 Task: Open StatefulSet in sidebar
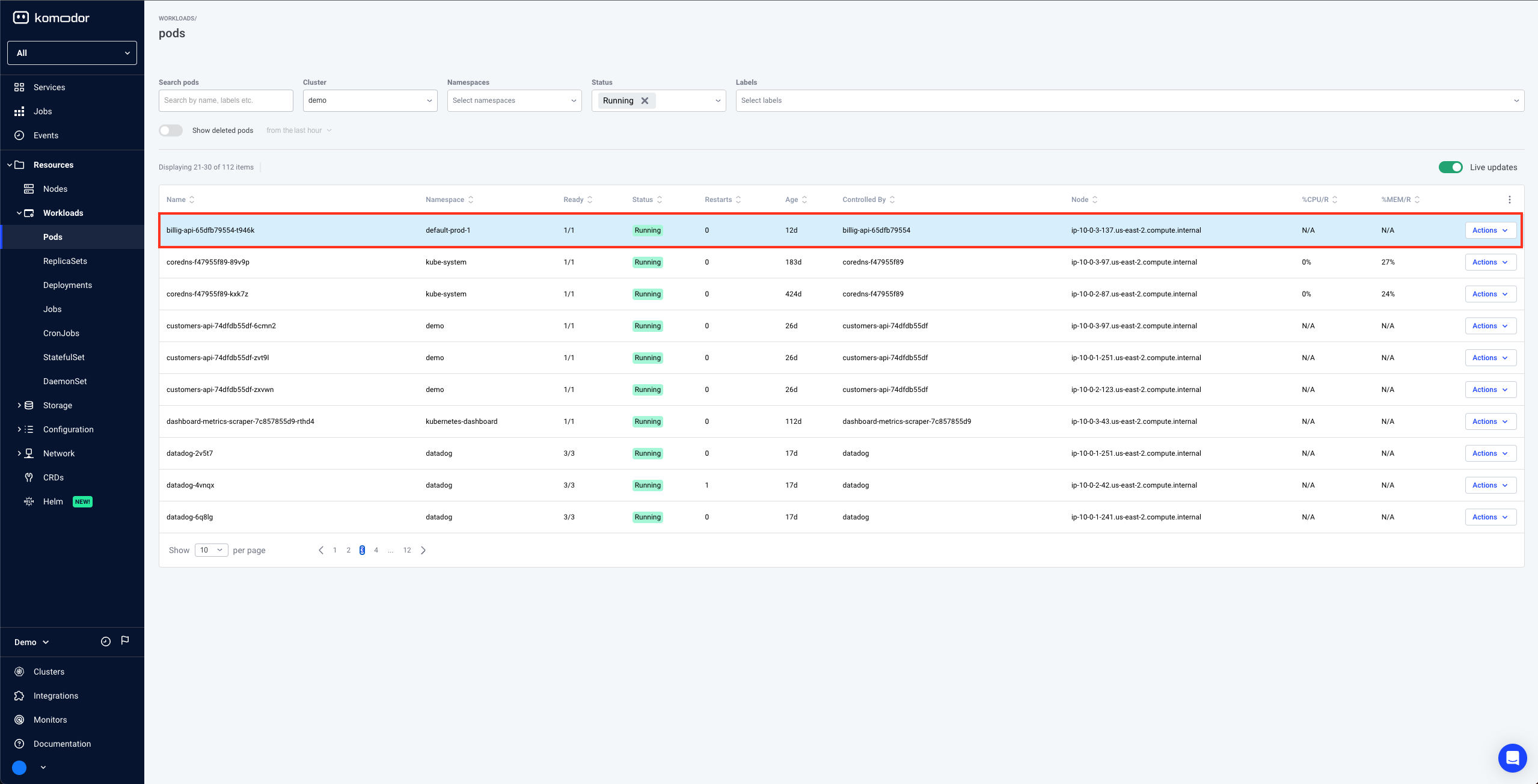point(64,357)
